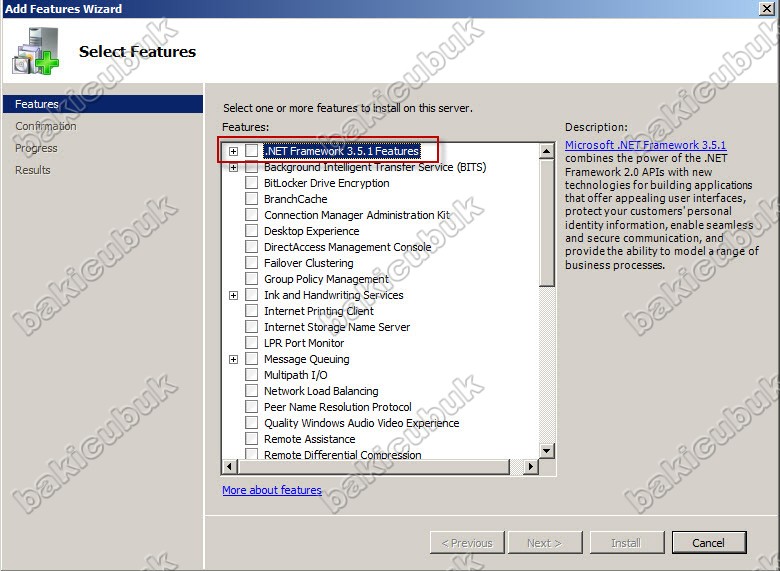Open the Microsoft .NET Framework 3.5.1 link
The image size is (780, 571).
coord(646,145)
